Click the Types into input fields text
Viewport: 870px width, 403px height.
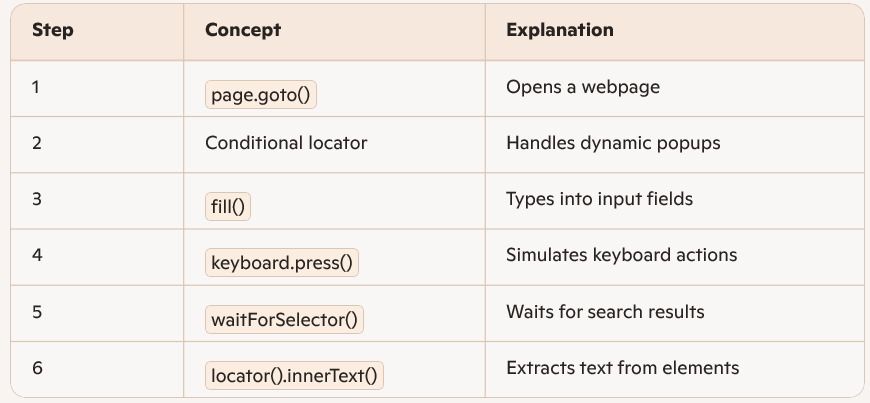tap(599, 199)
